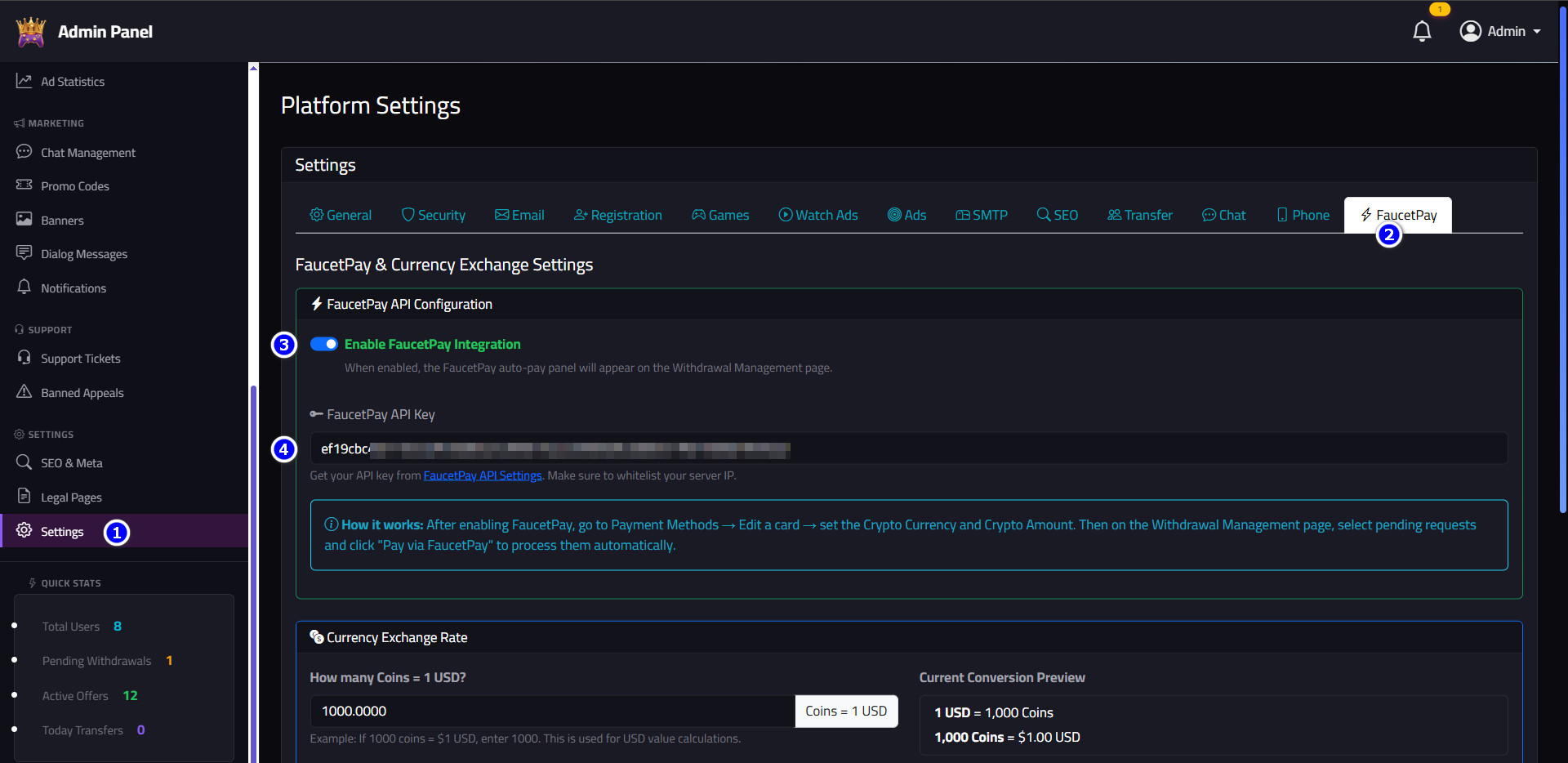Click the notification bell icon
The image size is (1568, 763).
tap(1421, 31)
